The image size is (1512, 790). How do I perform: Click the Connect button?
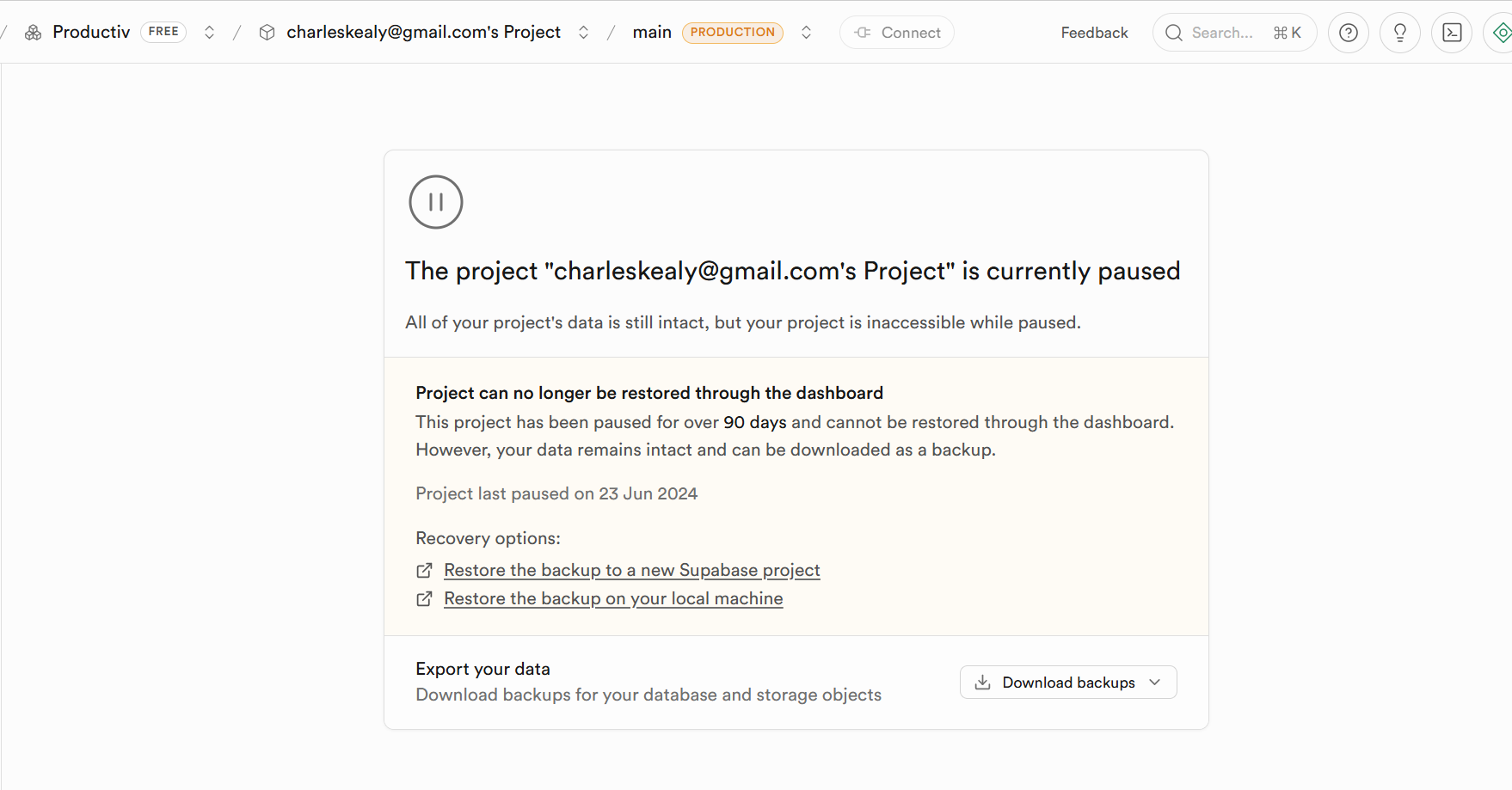click(x=896, y=33)
